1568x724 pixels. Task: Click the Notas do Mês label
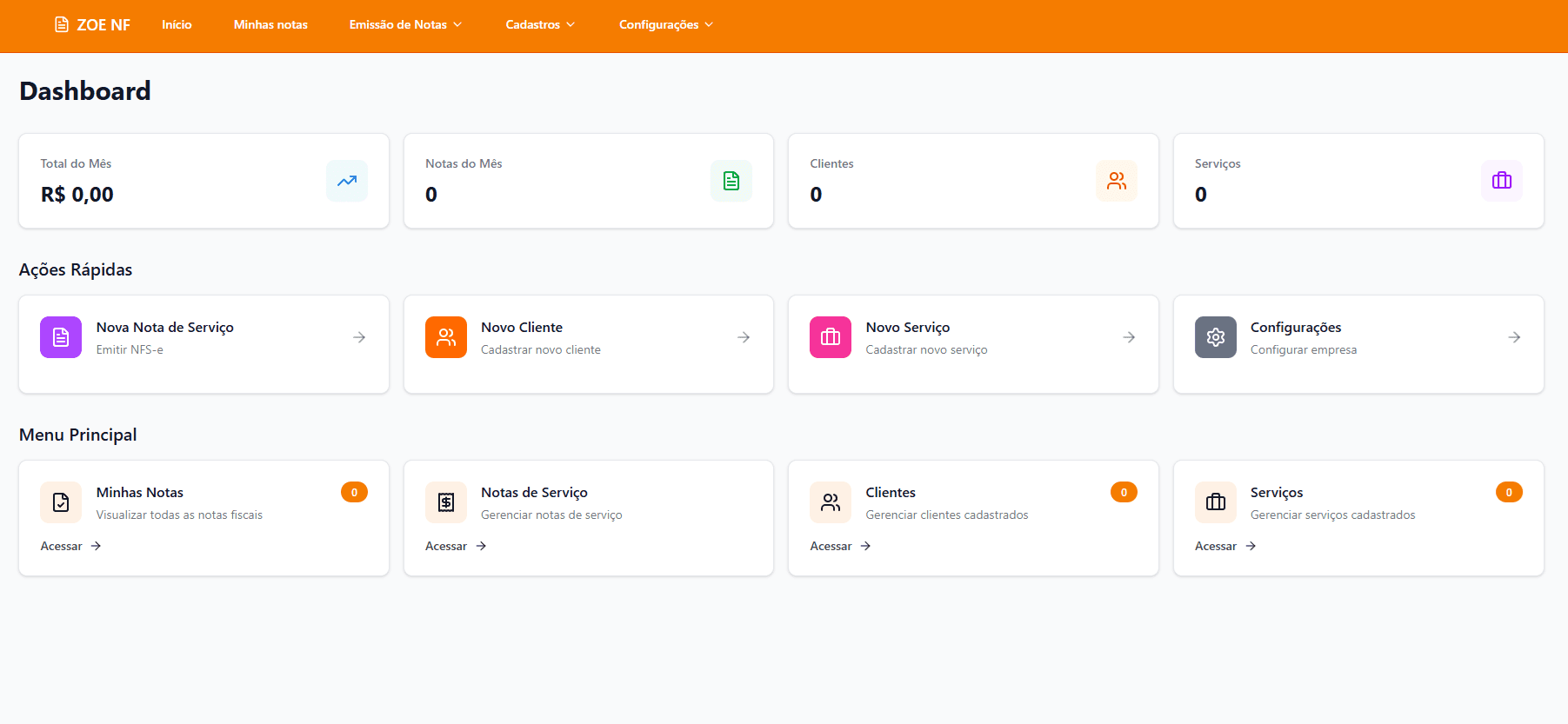464,163
